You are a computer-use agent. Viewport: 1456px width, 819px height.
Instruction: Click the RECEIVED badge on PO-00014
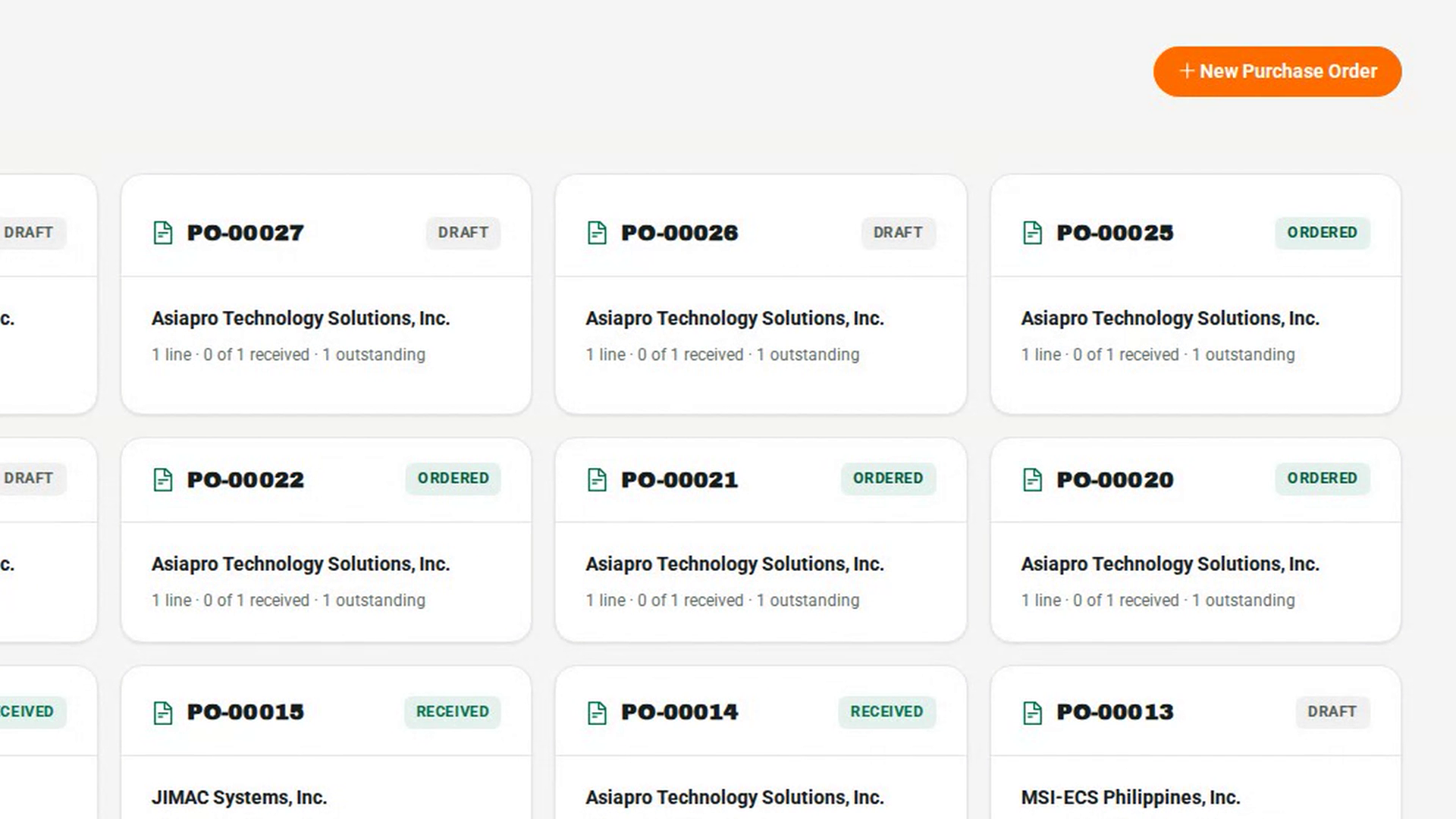tap(886, 712)
